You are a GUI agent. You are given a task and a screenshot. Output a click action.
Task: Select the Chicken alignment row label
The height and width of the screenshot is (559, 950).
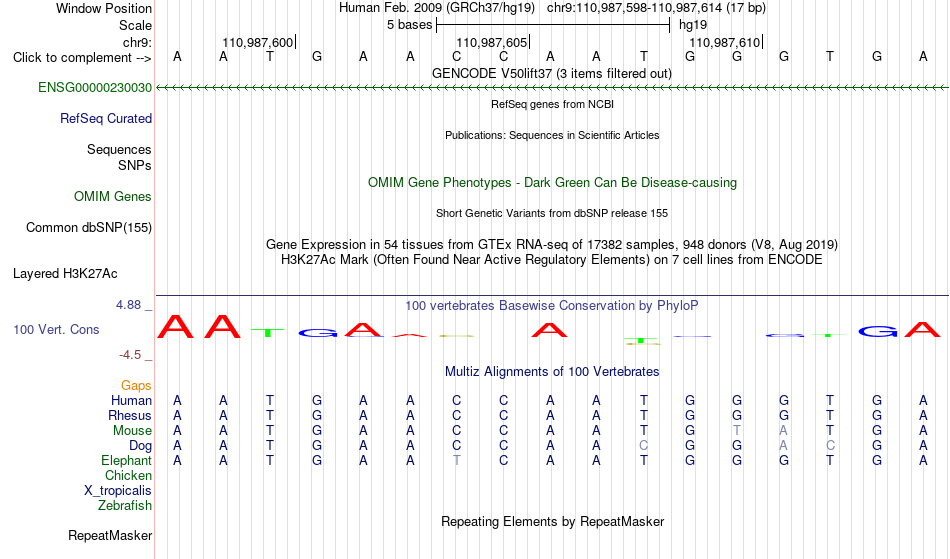[x=128, y=476]
